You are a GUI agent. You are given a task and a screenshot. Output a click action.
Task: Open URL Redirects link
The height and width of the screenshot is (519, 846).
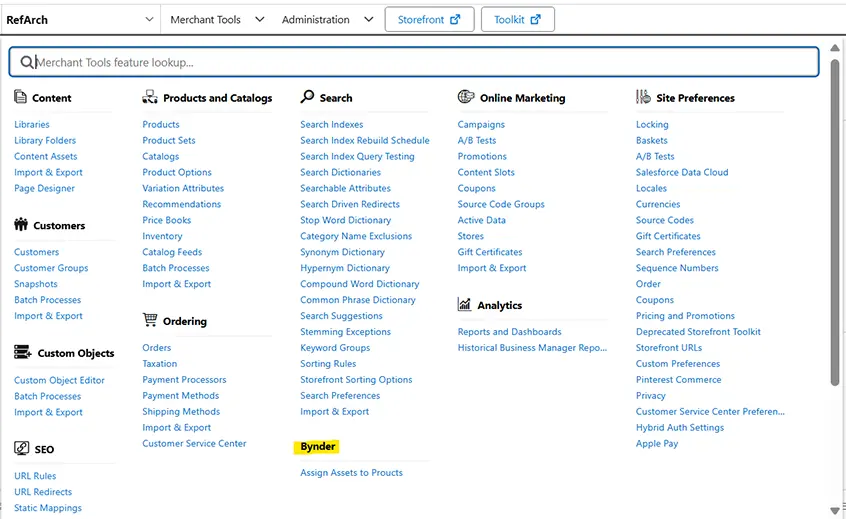(43, 492)
